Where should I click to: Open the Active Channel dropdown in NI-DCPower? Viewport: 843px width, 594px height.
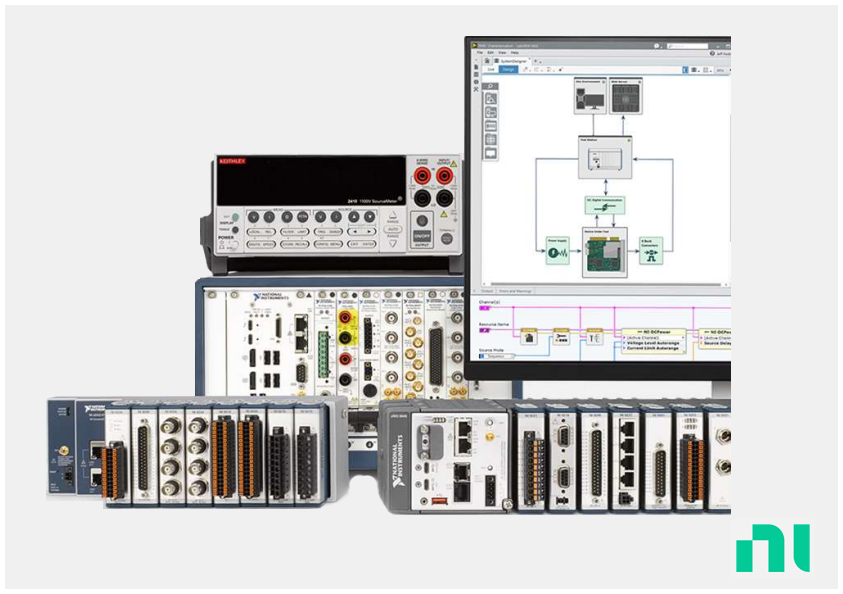pyautogui.click(x=653, y=338)
